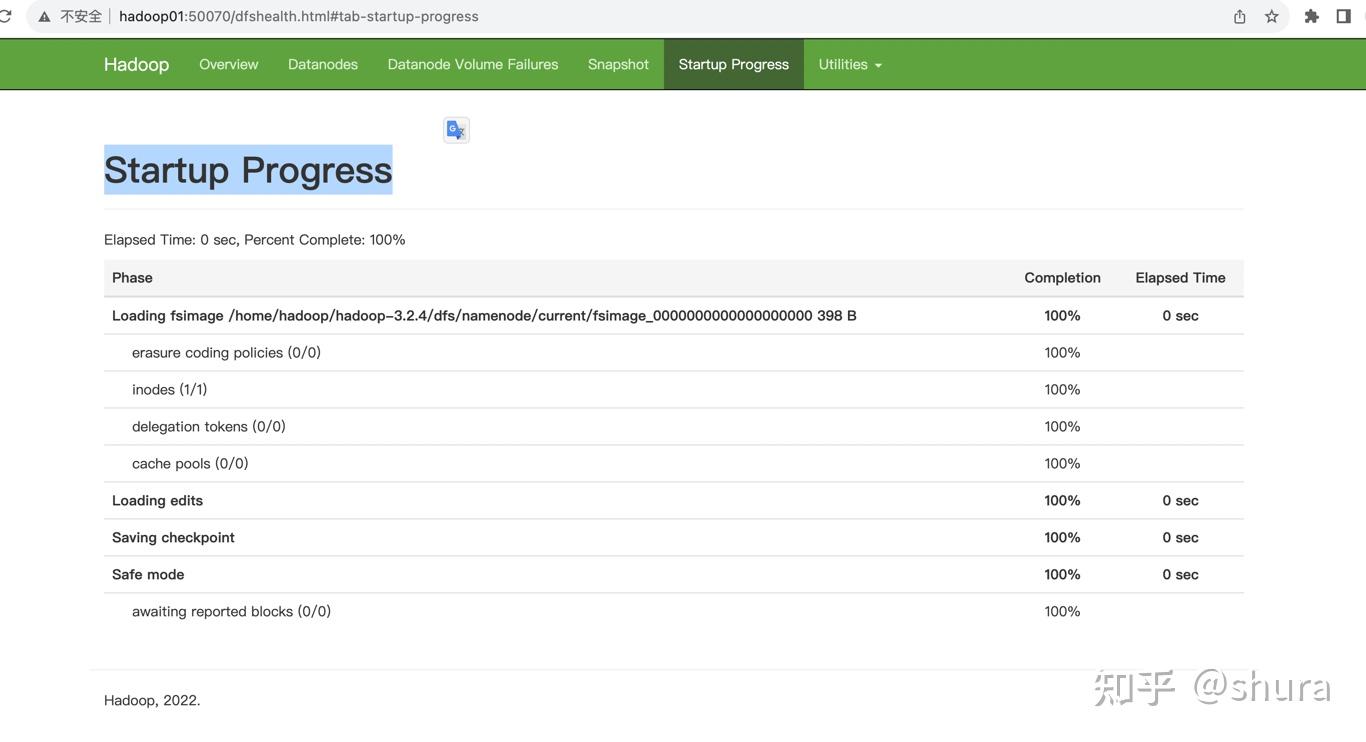Click the highlighted Startup Progress heading
1366x742 pixels.
click(248, 170)
